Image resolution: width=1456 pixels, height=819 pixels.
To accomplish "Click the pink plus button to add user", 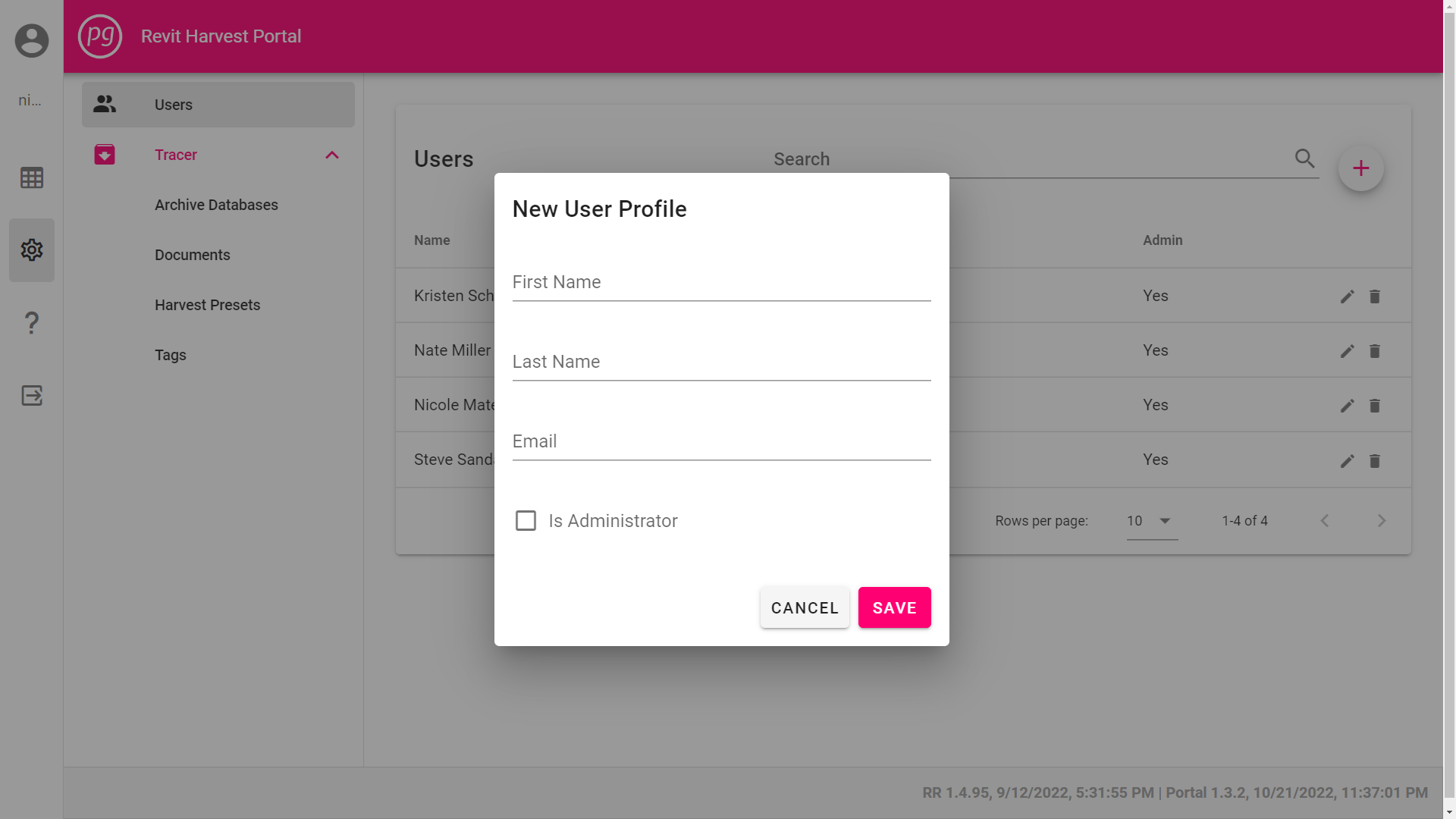I will click(1360, 168).
